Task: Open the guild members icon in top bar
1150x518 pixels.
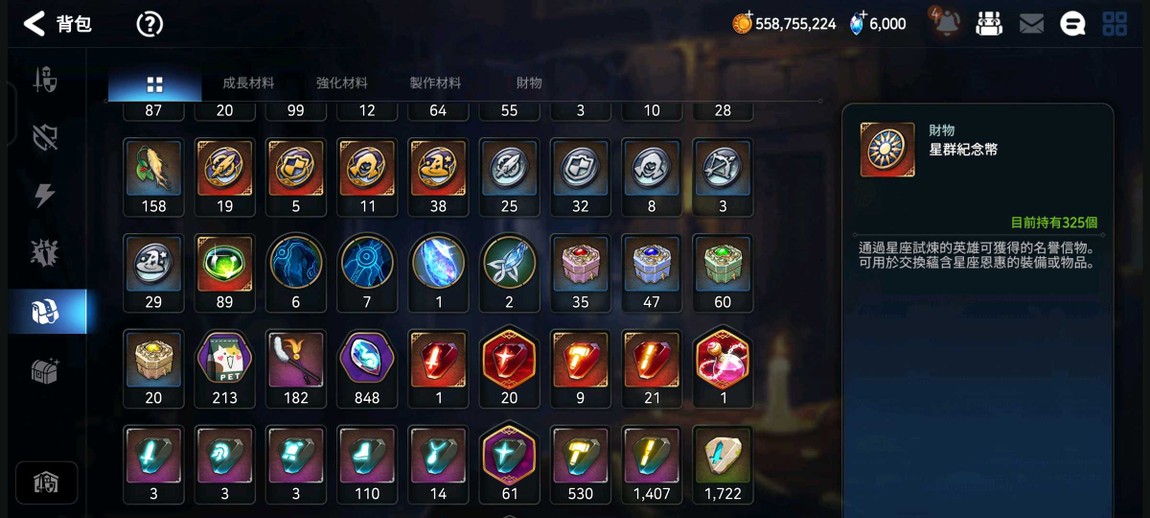Action: point(989,23)
